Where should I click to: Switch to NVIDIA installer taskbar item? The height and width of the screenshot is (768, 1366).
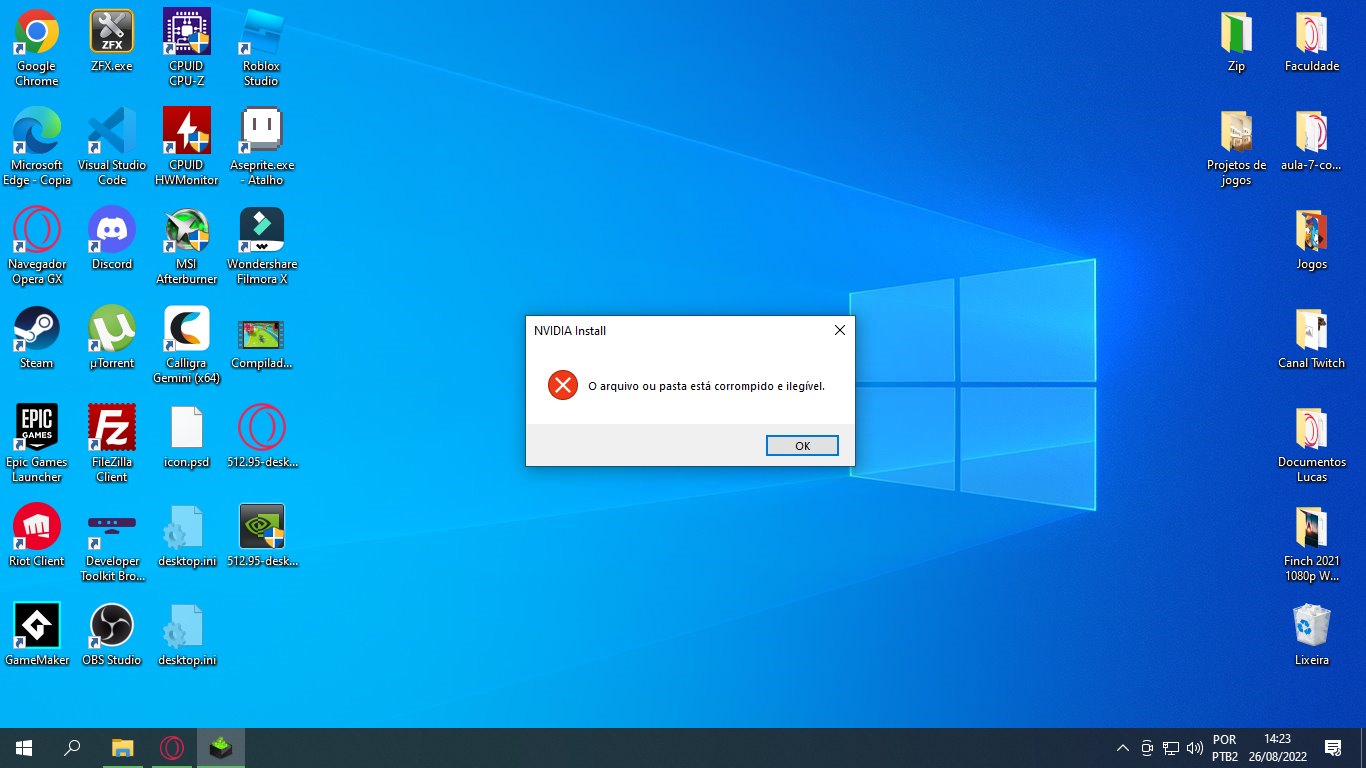click(221, 748)
